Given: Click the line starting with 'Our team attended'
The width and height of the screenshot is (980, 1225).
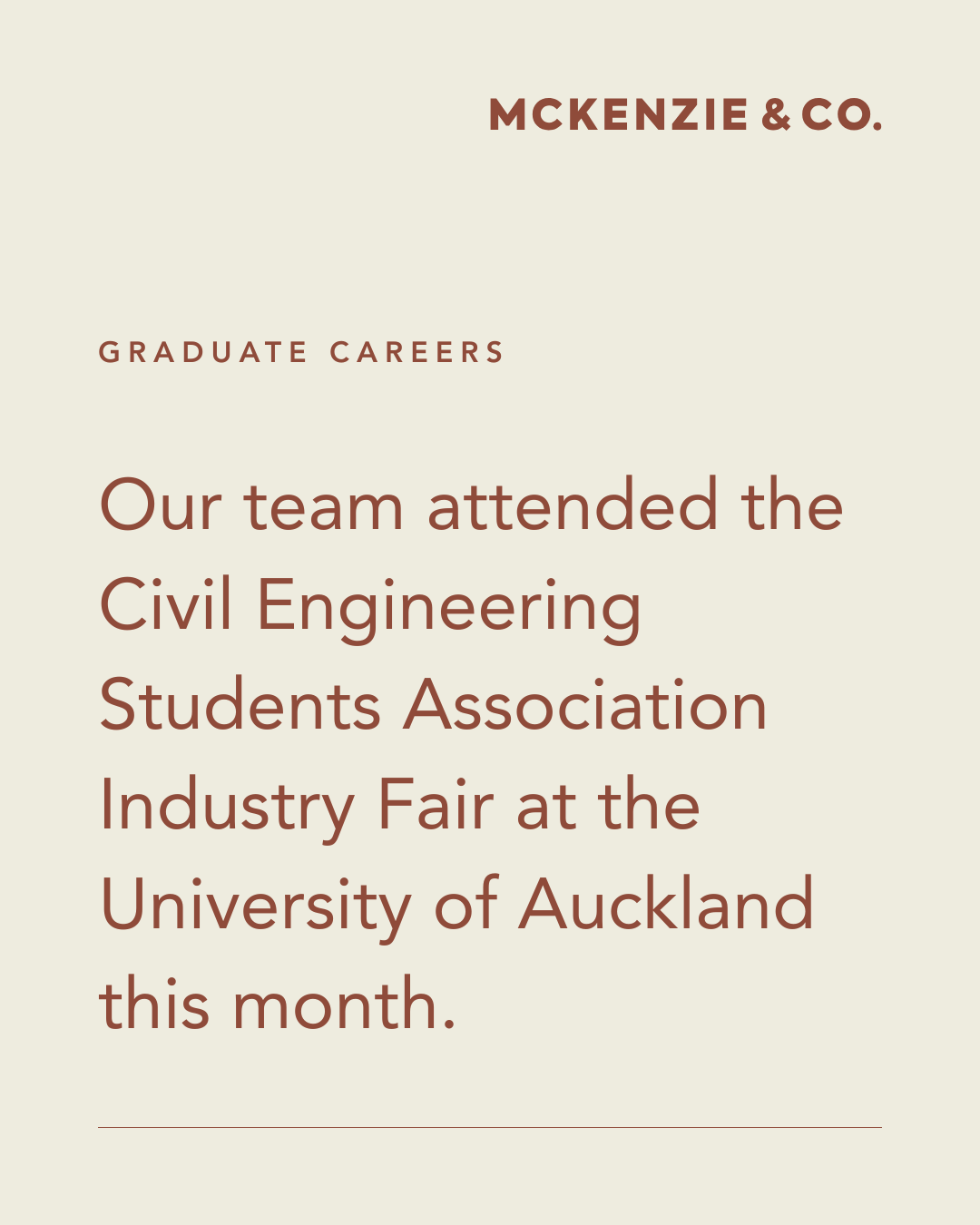Looking at the screenshot, I should click(x=471, y=505).
